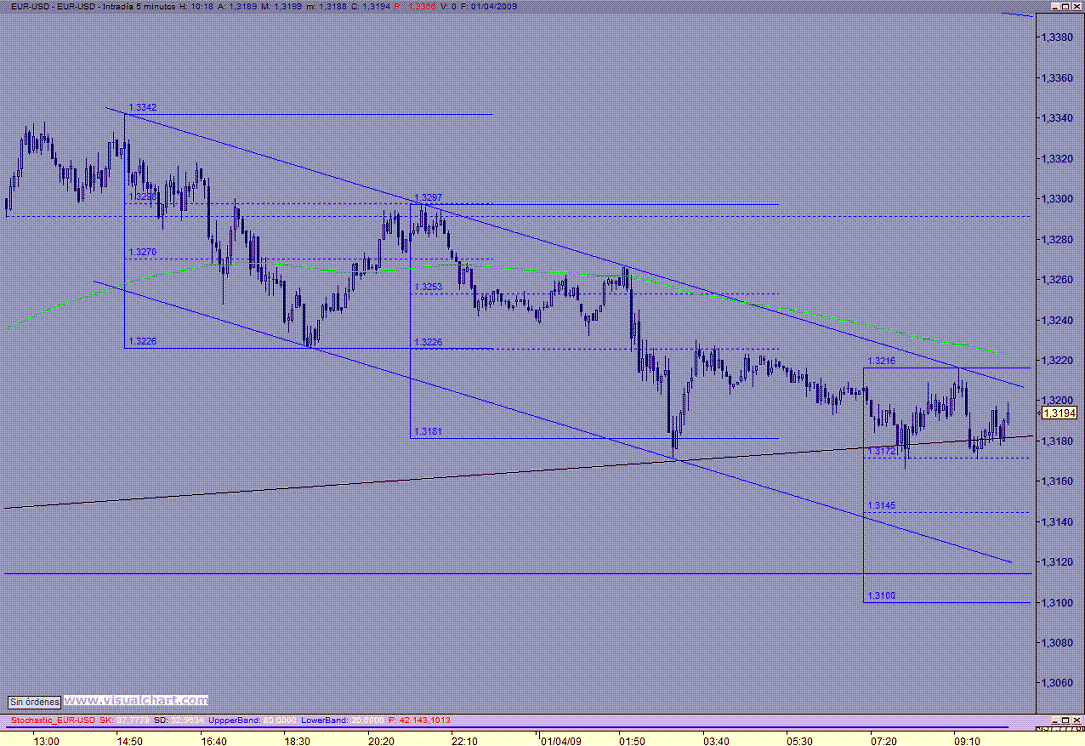Click the 20:20 time axis label
Image resolution: width=1085 pixels, height=746 pixels.
pos(381,741)
